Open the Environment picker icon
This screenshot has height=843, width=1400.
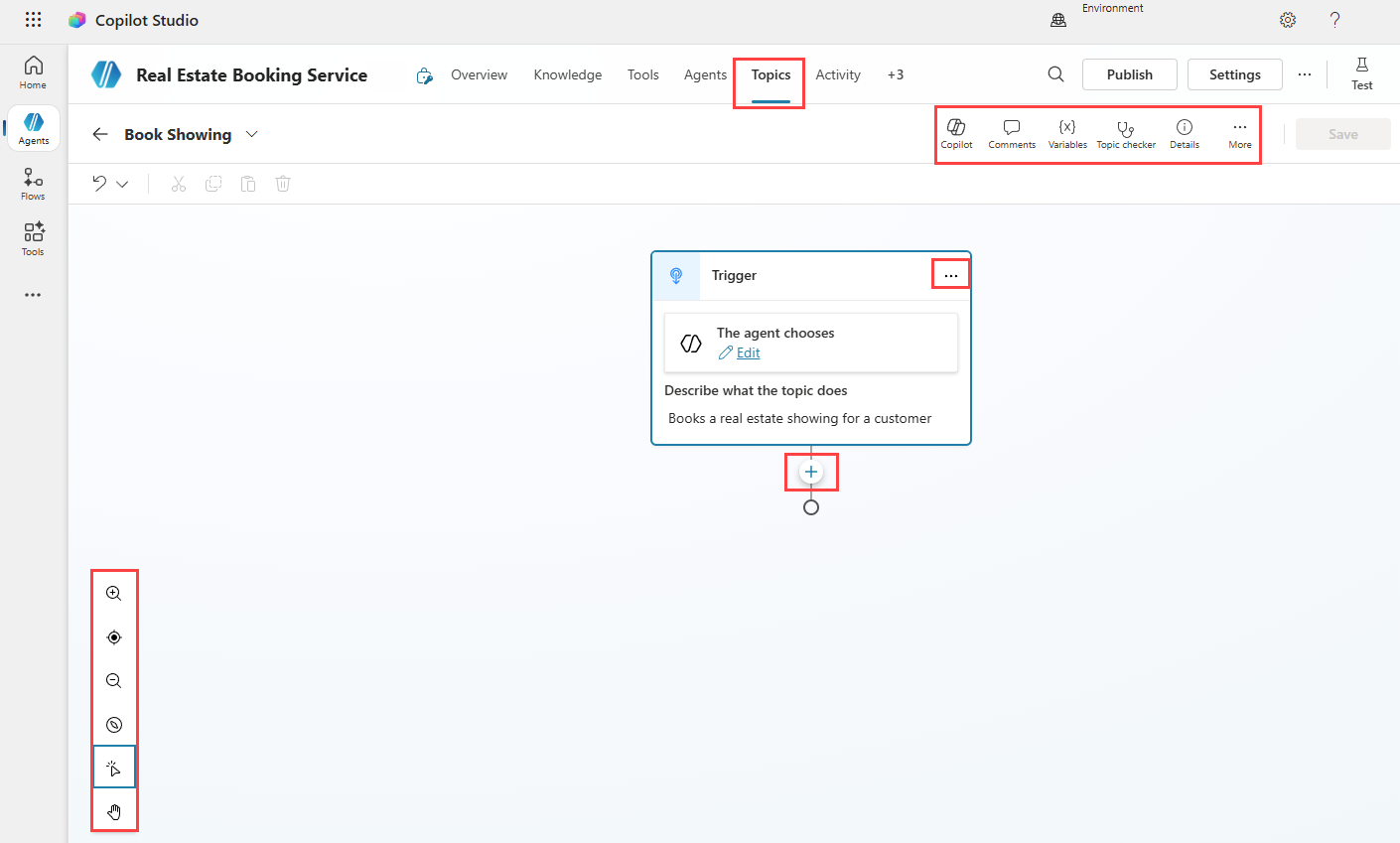click(1058, 20)
